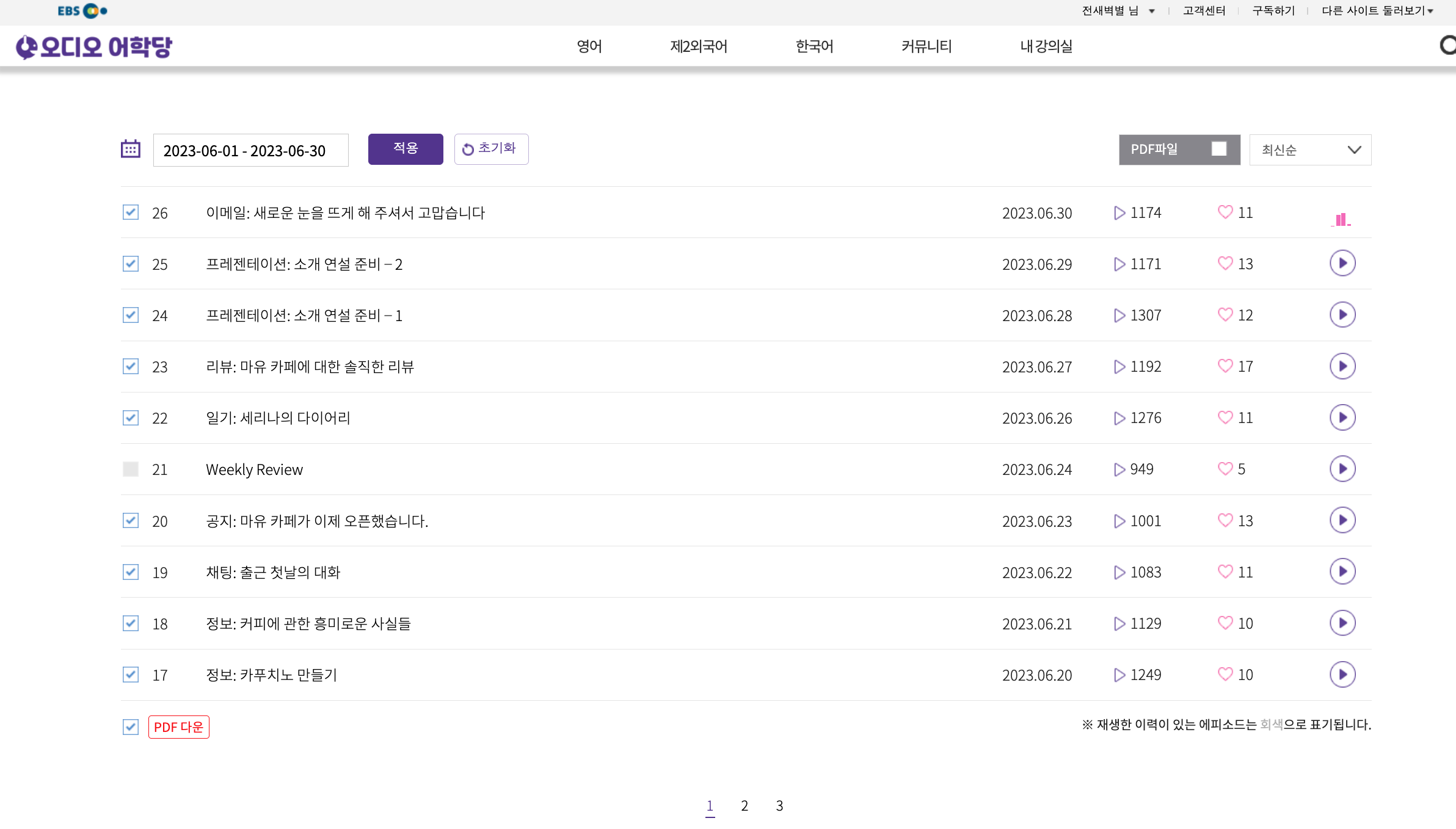Click the calendar date picker icon
This screenshot has width=1456, height=829.
130,149
